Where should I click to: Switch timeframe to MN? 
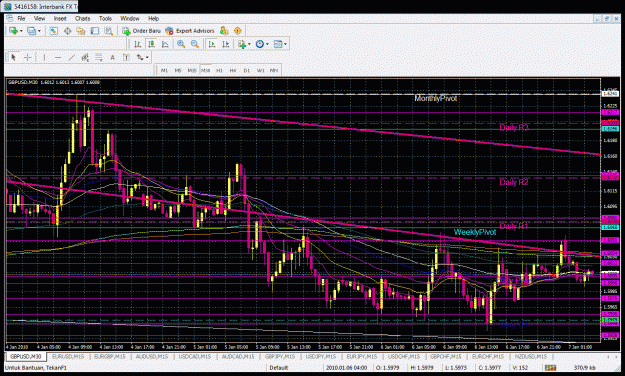274,71
